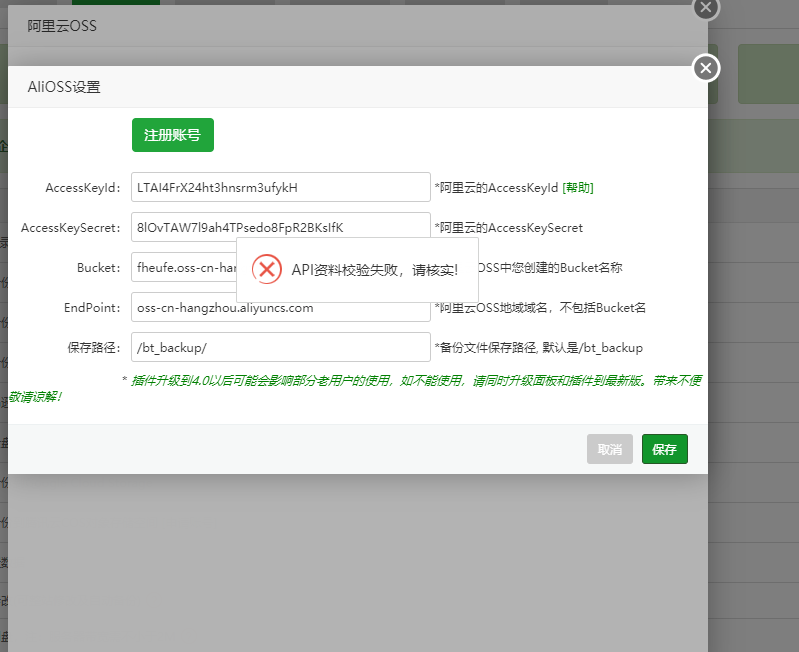Close the AliOSS设置 dialog with the X icon
The image size is (799, 652).
[706, 68]
